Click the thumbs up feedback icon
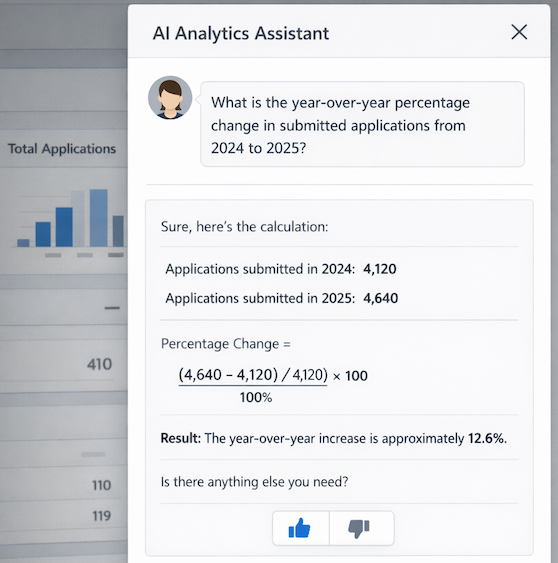The width and height of the screenshot is (558, 563). 299,528
